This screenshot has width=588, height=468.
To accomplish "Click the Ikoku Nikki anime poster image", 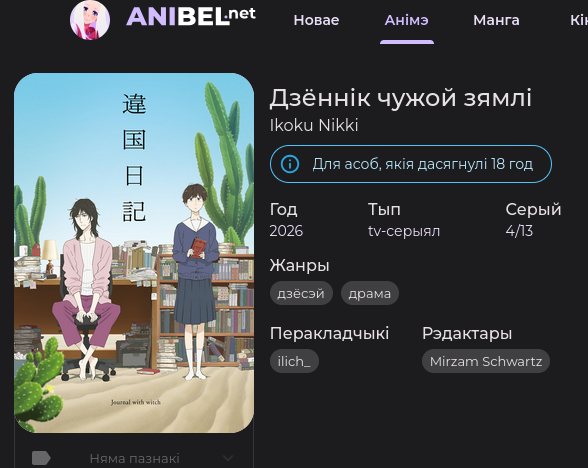I will tap(134, 253).
